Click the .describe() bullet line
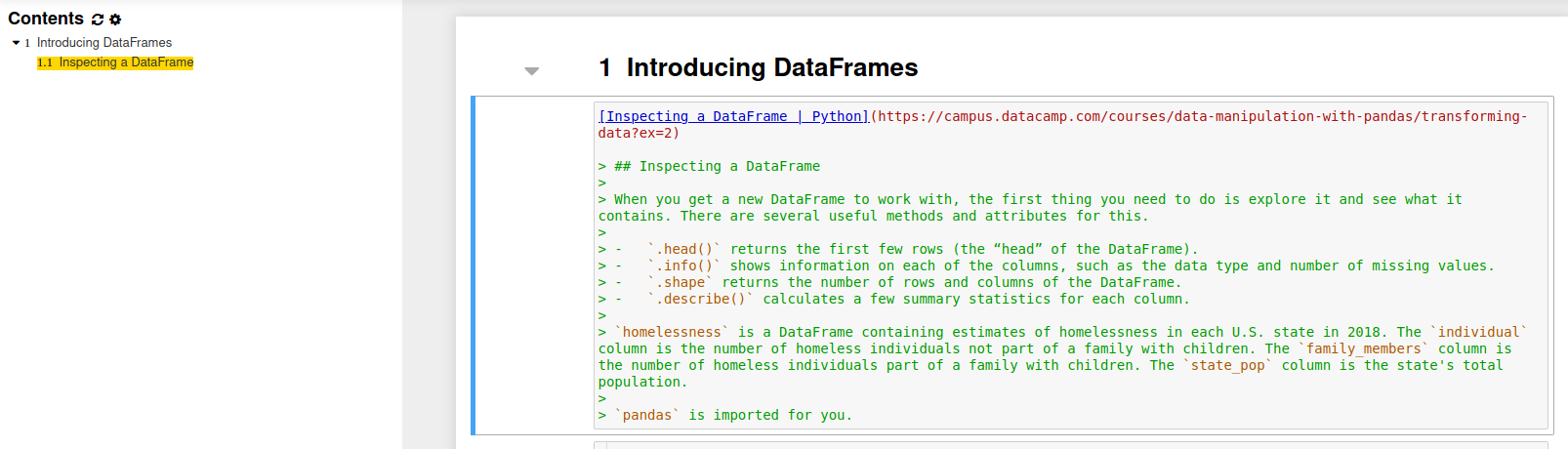 coord(918,299)
